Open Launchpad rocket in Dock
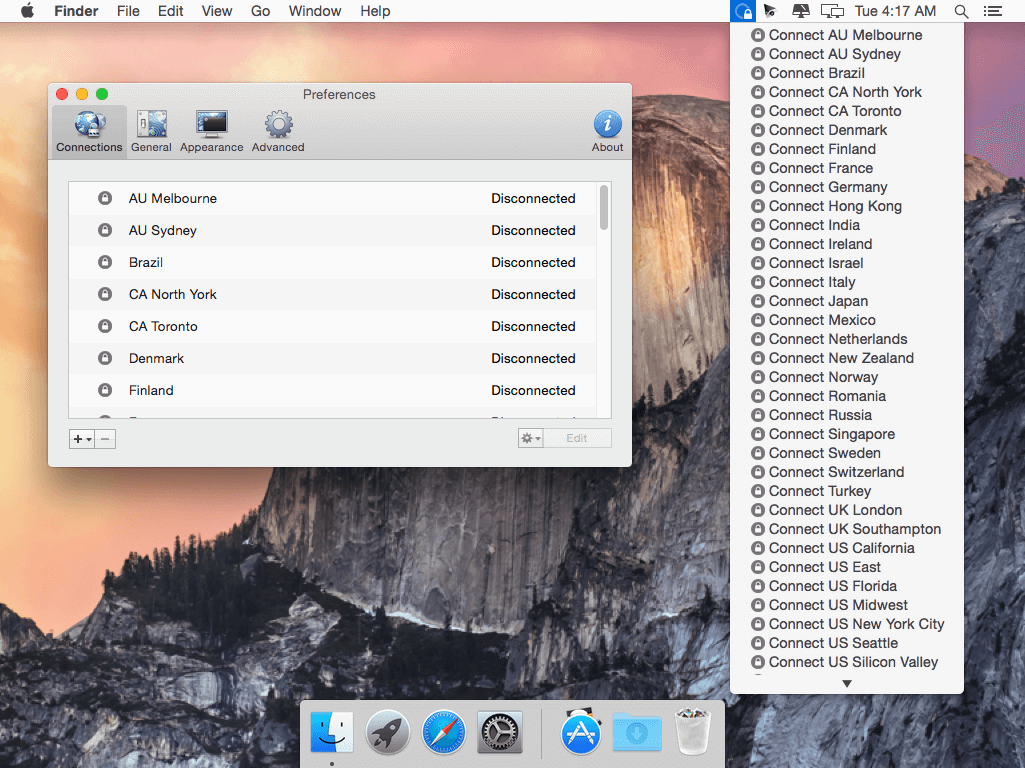 (388, 732)
